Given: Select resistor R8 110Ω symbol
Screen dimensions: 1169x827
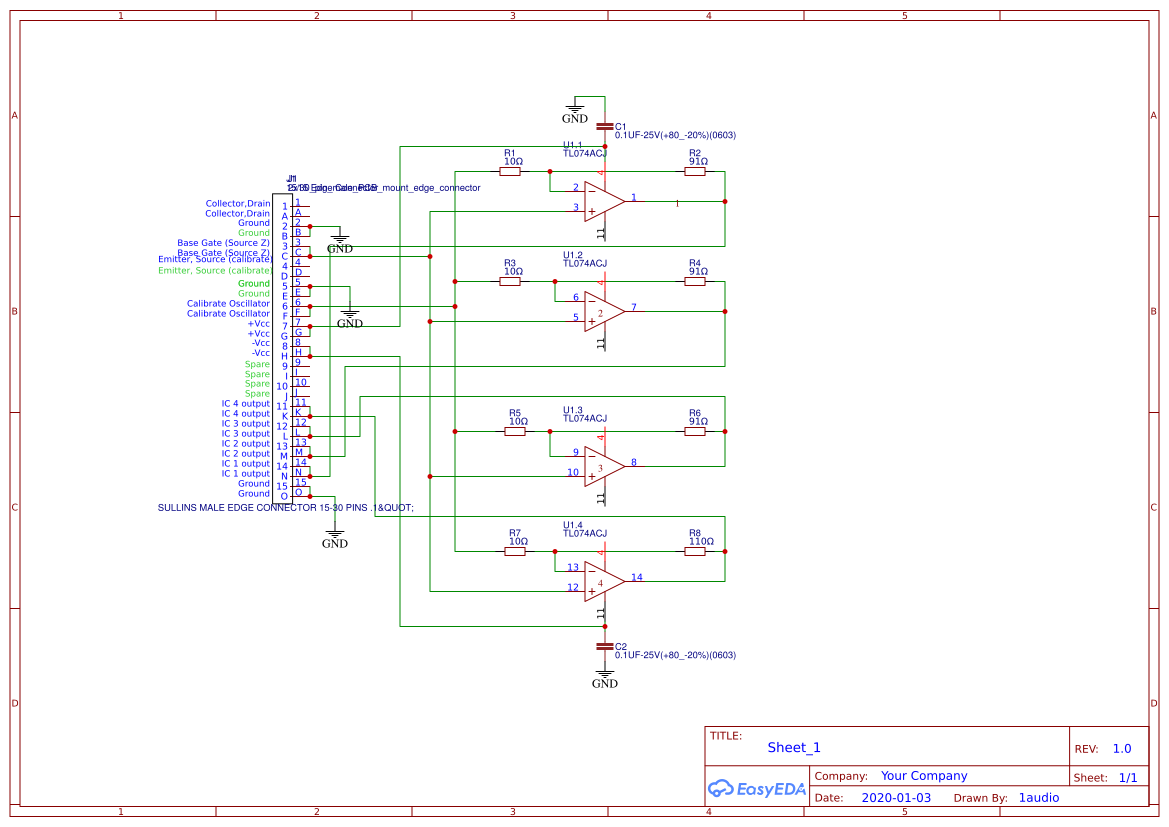Looking at the screenshot, I should [x=695, y=551].
